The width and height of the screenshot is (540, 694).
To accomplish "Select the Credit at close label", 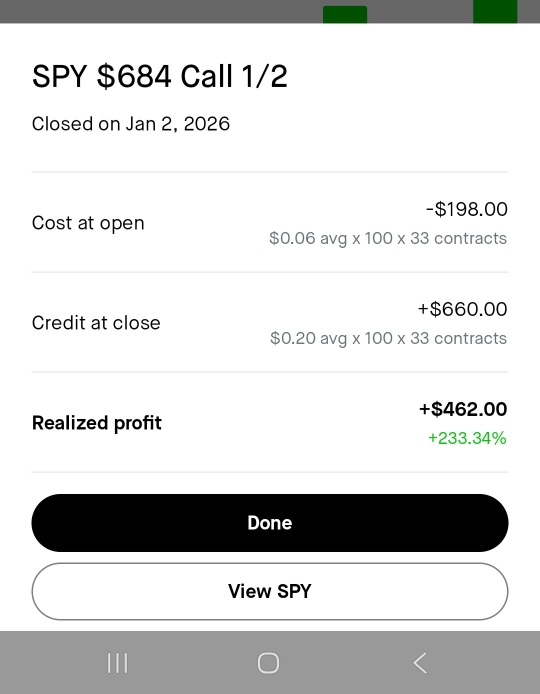I will click(x=96, y=323).
